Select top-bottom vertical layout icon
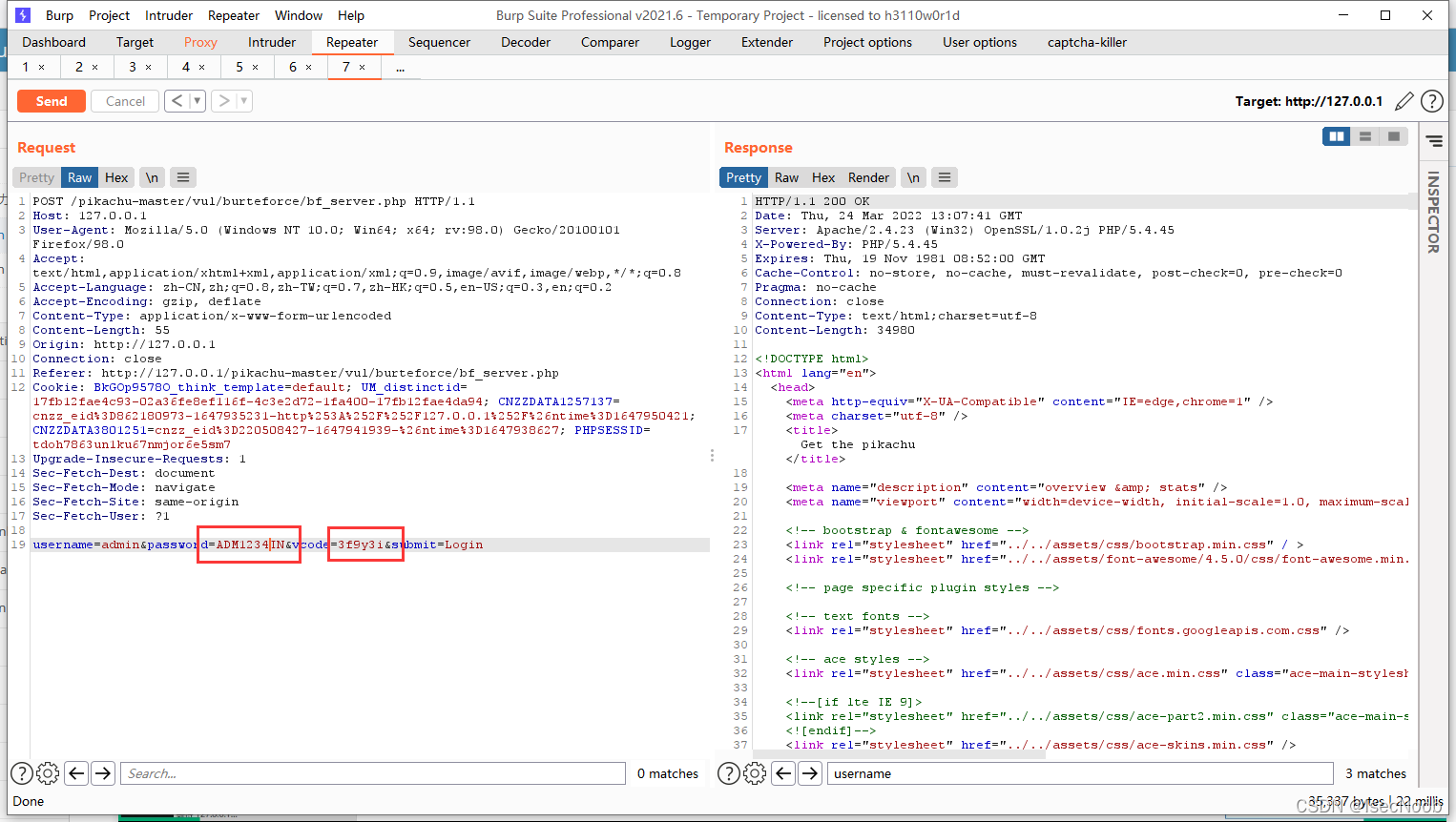The image size is (1456, 822). [1365, 136]
